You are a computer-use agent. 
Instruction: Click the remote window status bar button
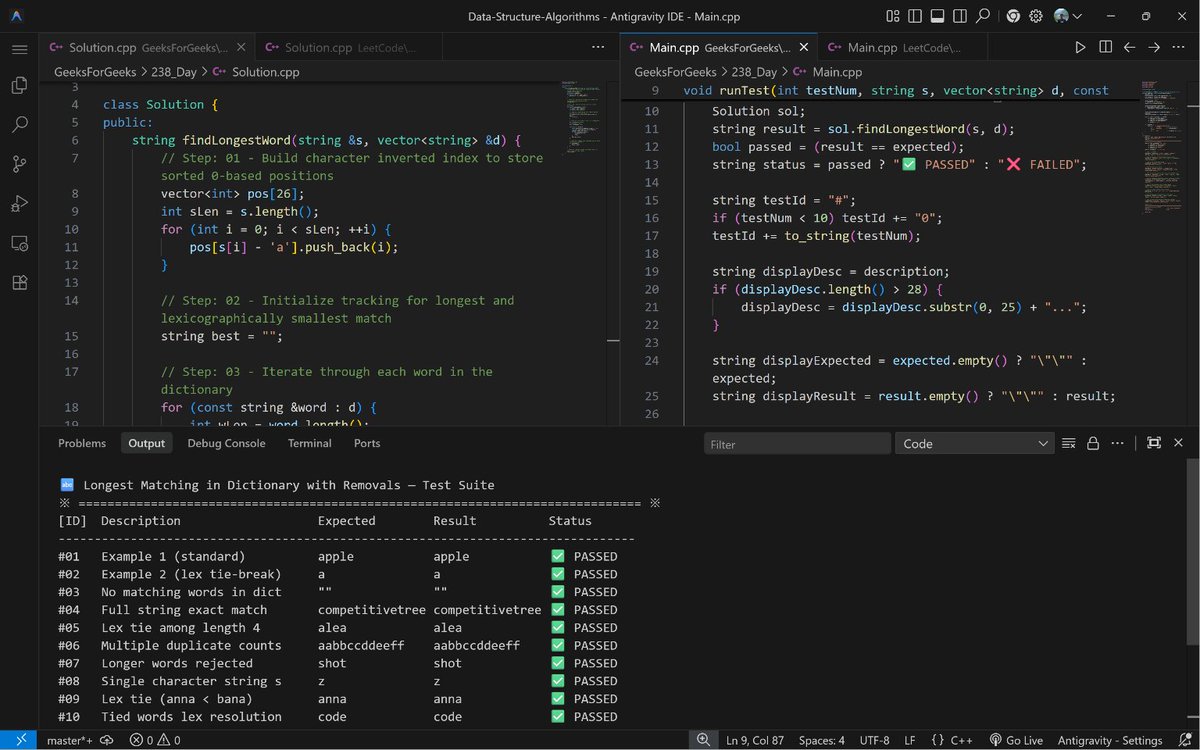(19, 740)
